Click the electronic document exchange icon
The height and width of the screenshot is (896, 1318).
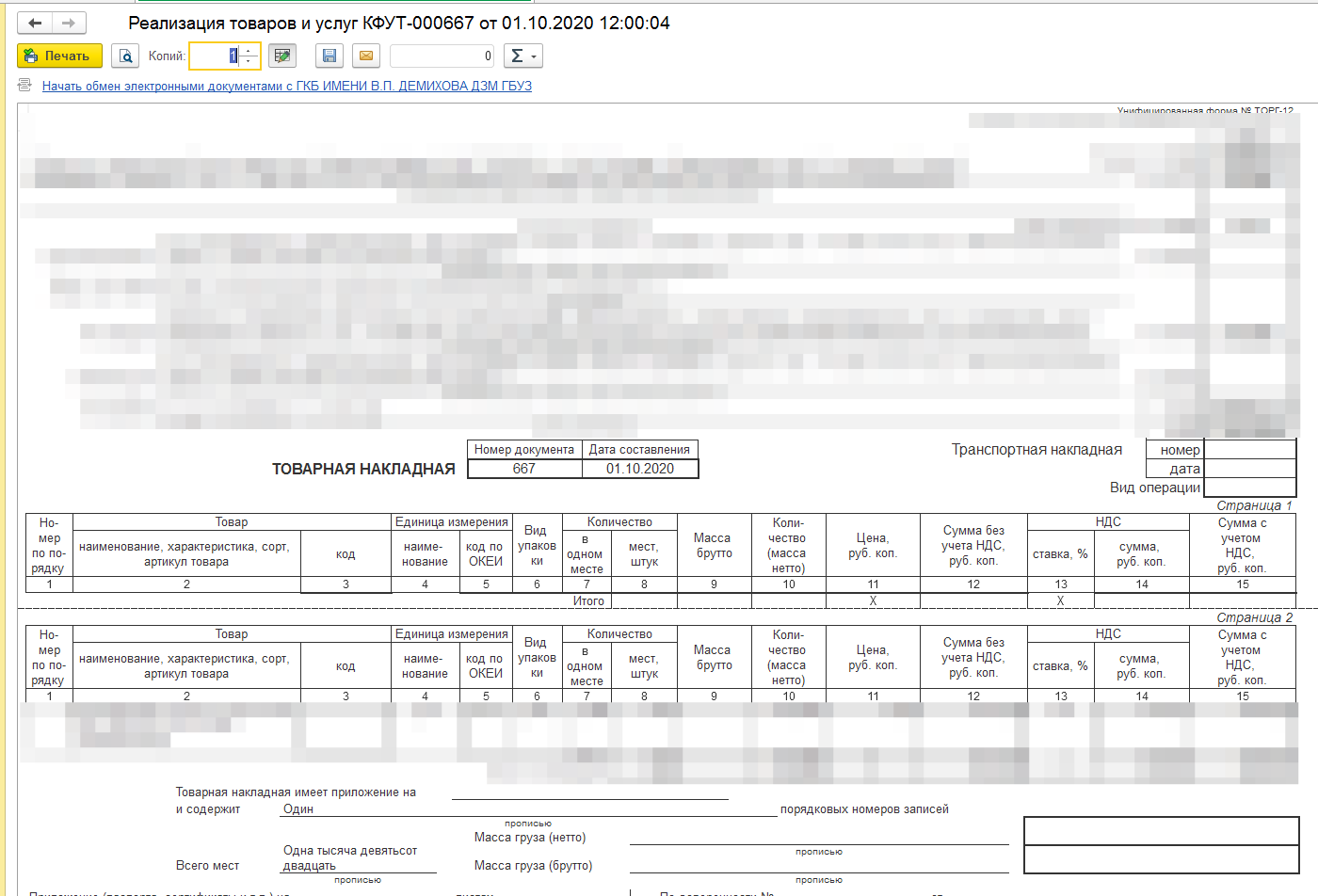pos(25,86)
